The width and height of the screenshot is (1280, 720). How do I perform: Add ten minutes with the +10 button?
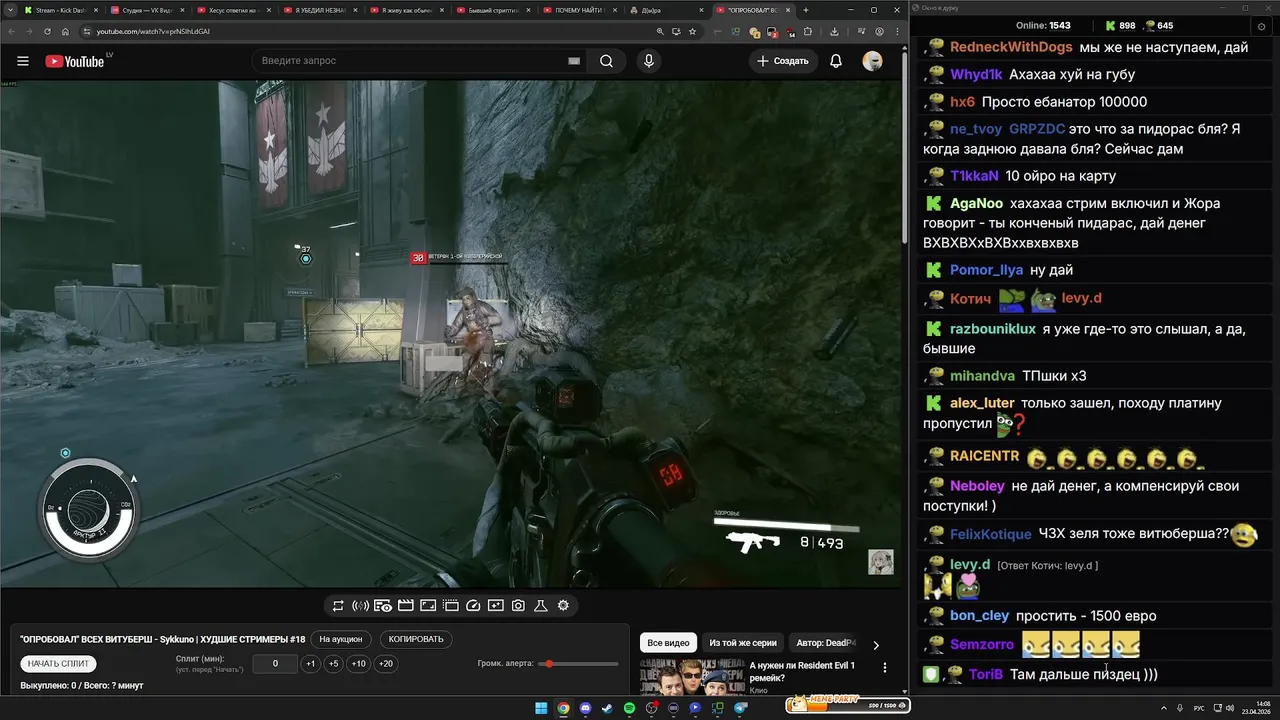[x=358, y=664]
